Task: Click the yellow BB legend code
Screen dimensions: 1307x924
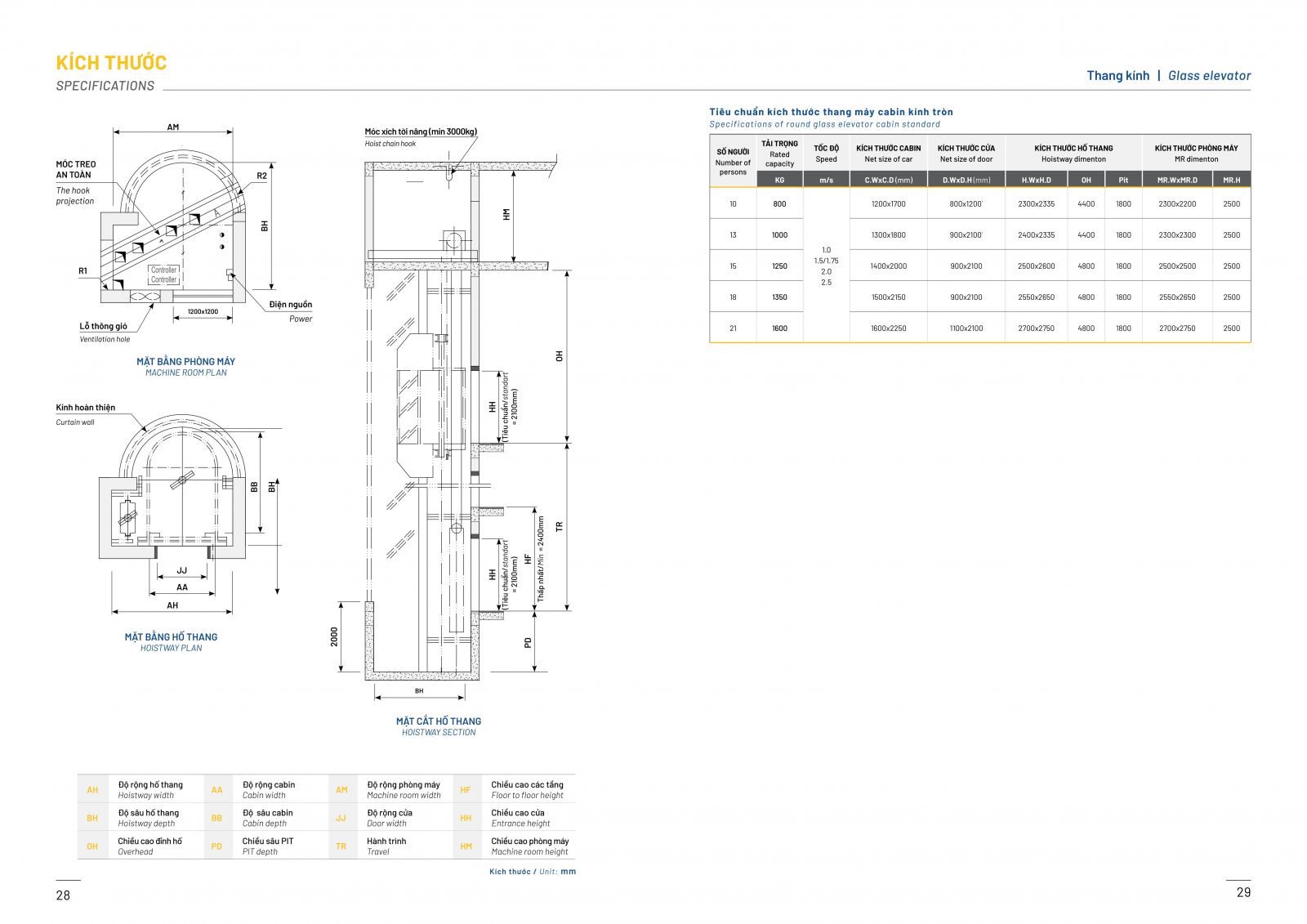Action: pyautogui.click(x=216, y=818)
